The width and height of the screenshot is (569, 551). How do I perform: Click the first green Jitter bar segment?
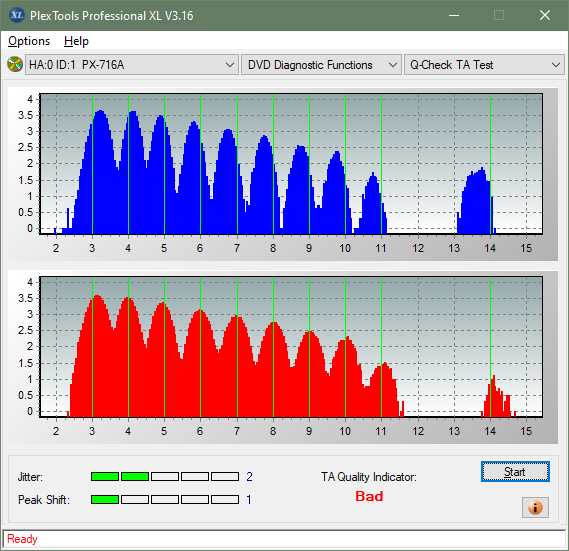[105, 477]
